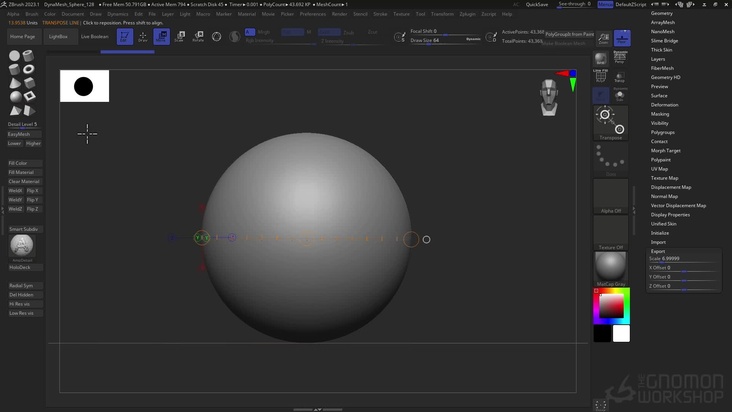Adjust the Focal Shift slider
The width and height of the screenshot is (732, 412).
click(445, 31)
